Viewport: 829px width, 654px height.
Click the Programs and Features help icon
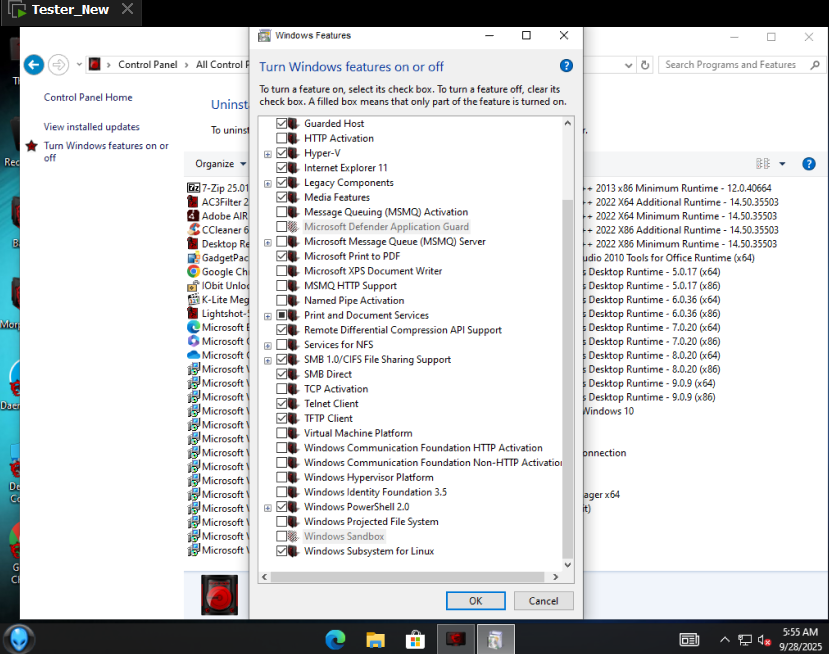click(808, 164)
